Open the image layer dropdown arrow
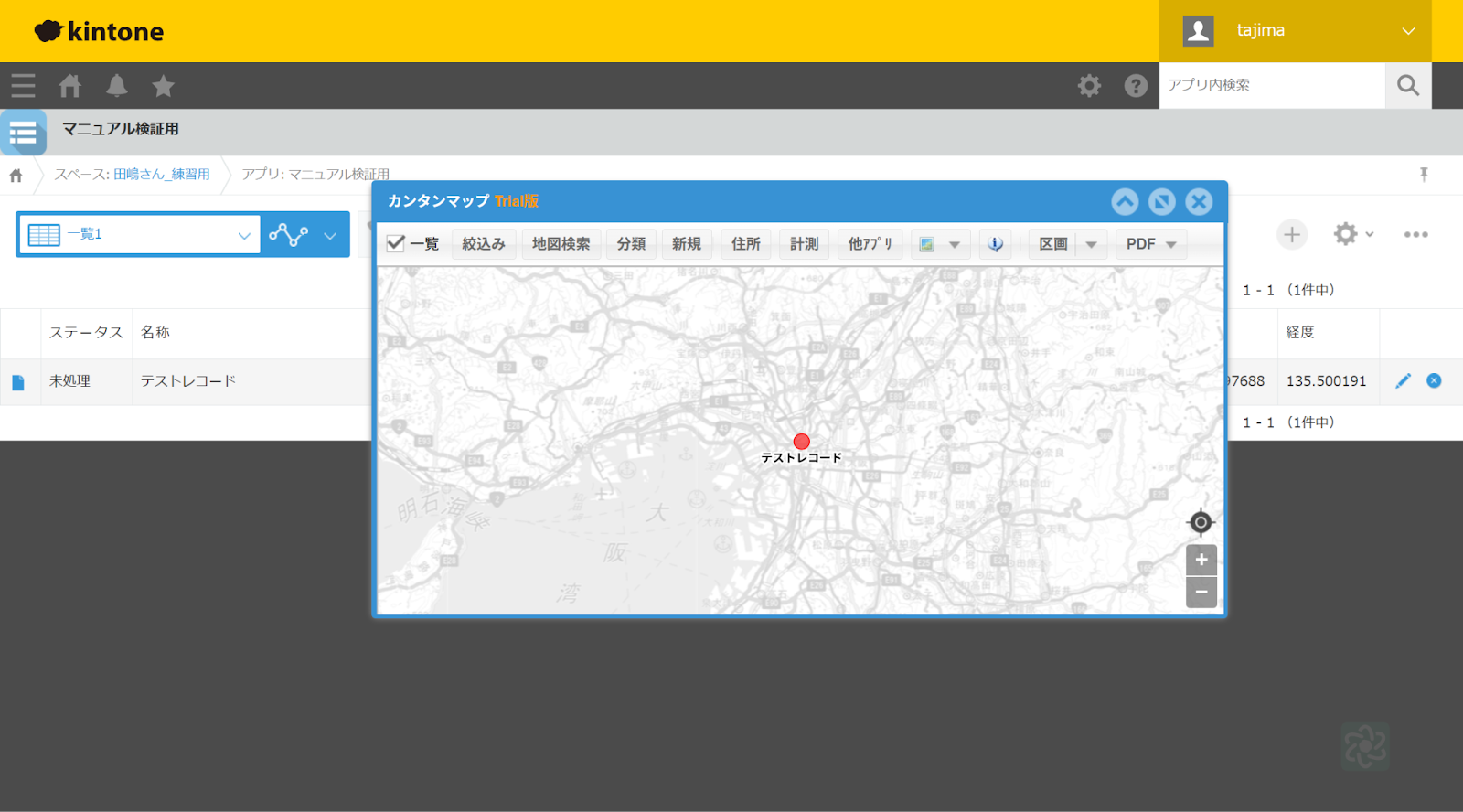Viewport: 1463px width, 812px height. (x=955, y=244)
